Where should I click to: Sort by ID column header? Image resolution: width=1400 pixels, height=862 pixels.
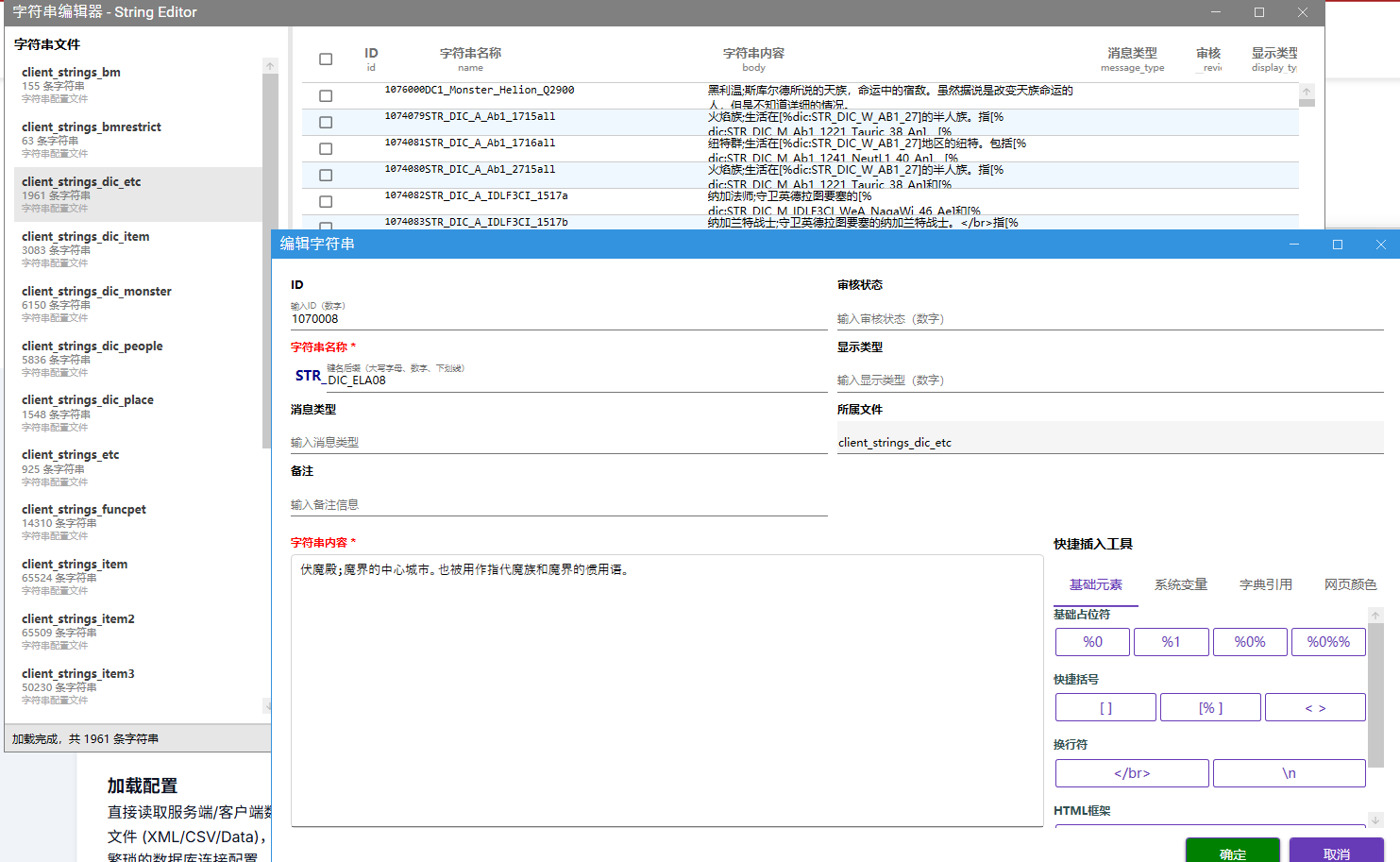(371, 59)
